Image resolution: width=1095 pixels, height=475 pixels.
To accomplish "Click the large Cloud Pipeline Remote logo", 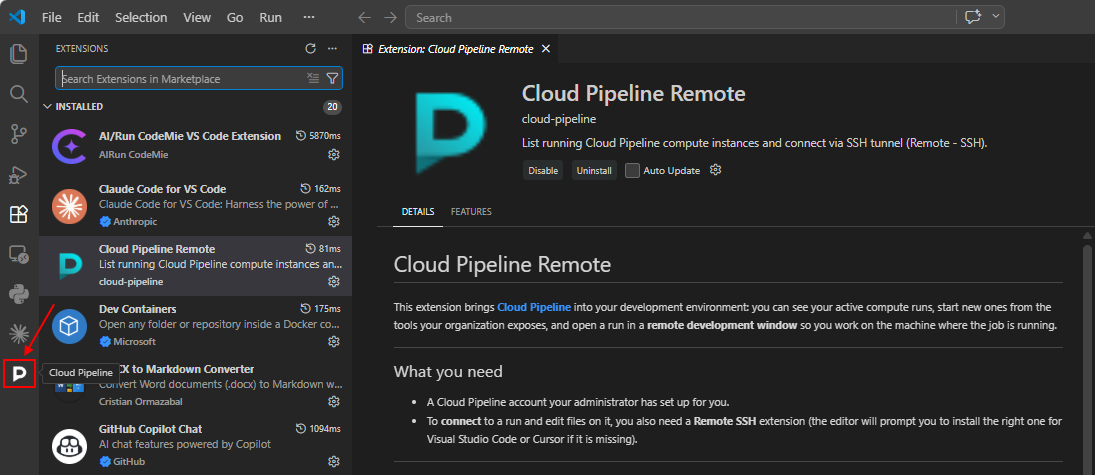I will 452,132.
